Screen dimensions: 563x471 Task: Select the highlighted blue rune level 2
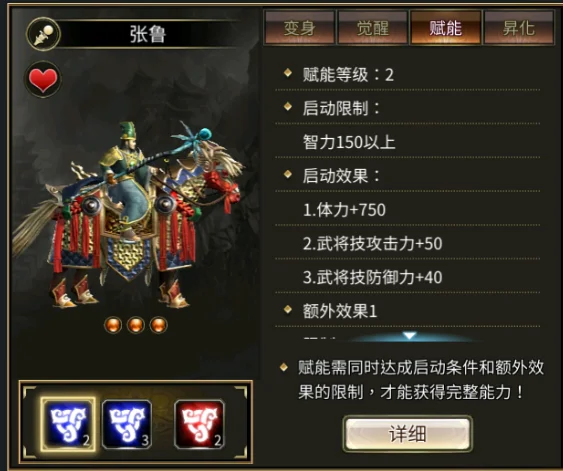(x=68, y=424)
